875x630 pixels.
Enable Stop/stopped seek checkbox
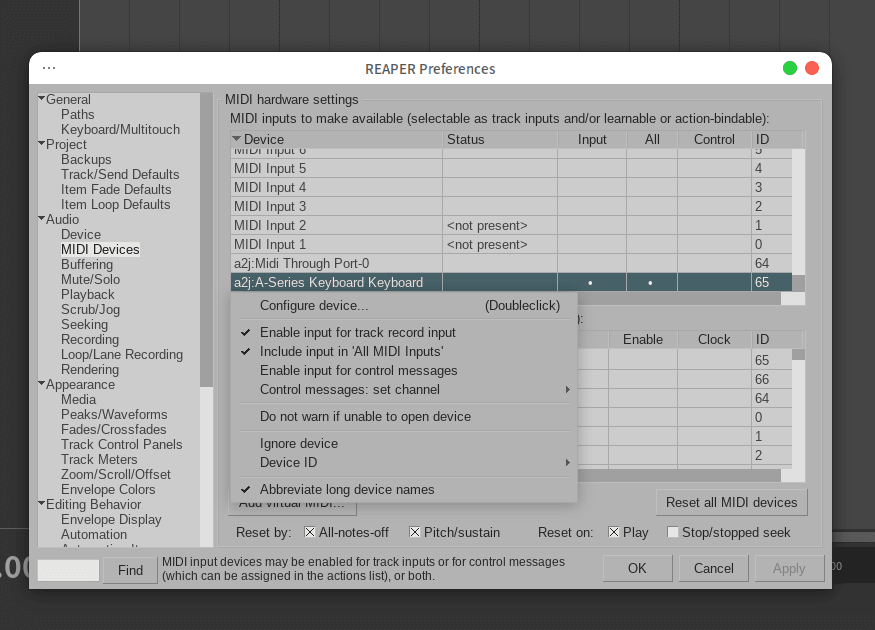coord(673,532)
